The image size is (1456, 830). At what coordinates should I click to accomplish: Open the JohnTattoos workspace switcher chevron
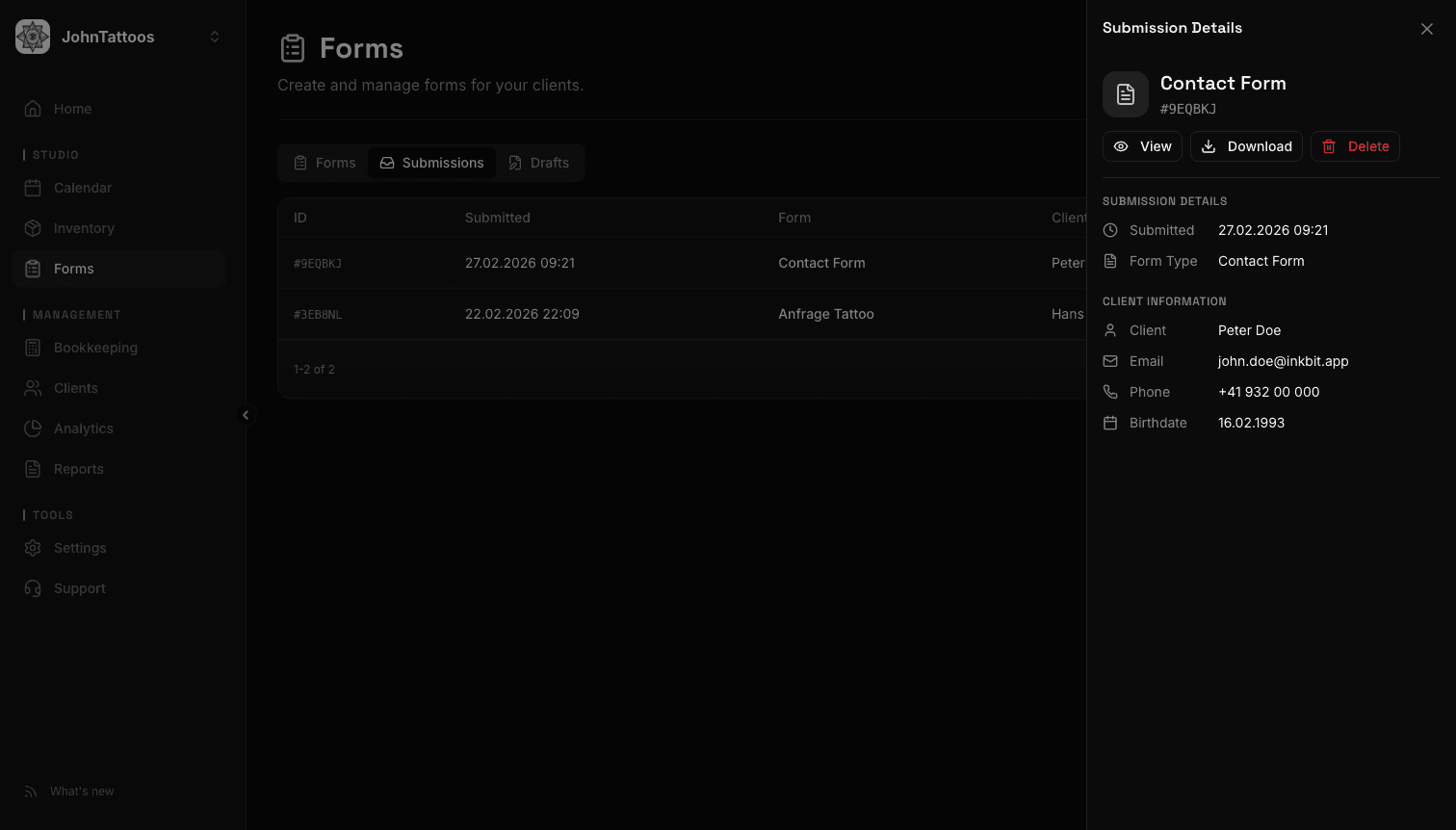(x=214, y=37)
